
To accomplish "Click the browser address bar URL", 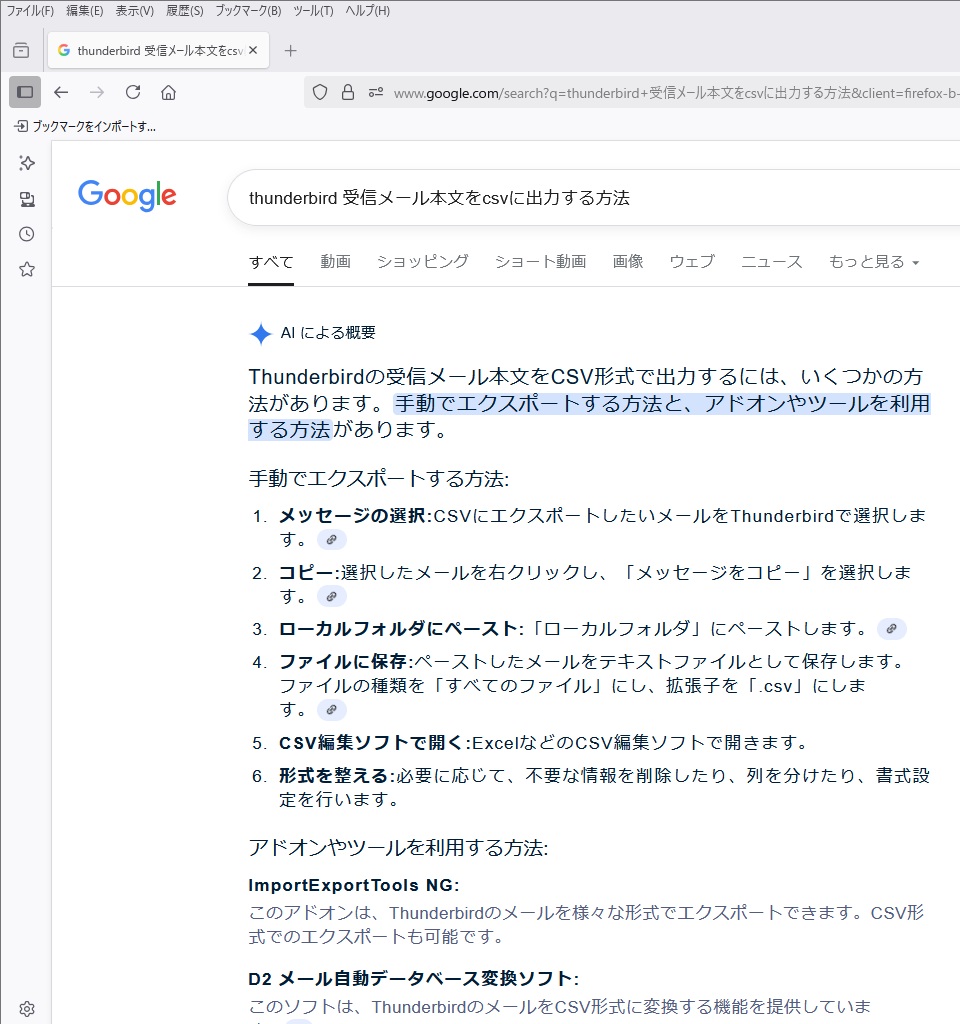I will click(x=676, y=93).
